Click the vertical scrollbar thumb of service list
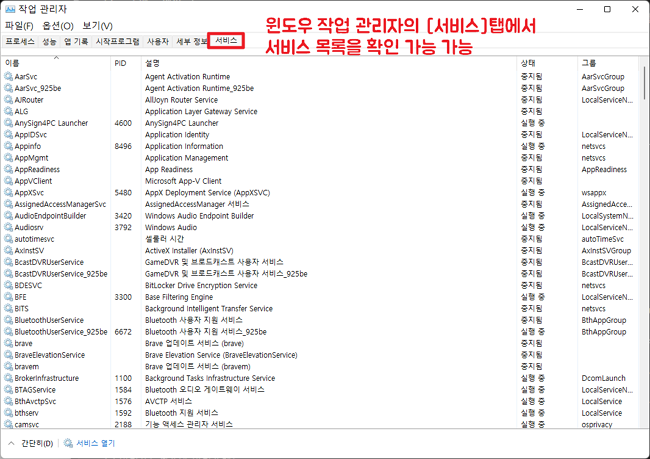 (644, 83)
